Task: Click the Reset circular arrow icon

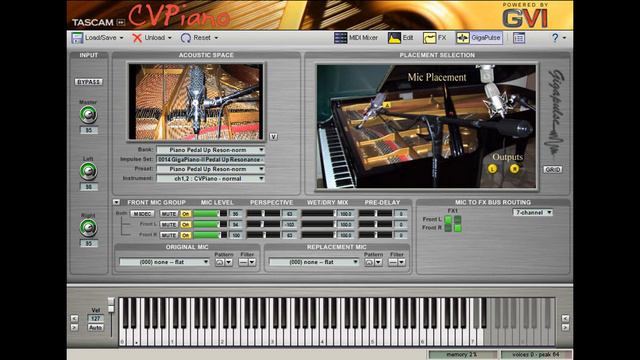Action: pyautogui.click(x=186, y=38)
